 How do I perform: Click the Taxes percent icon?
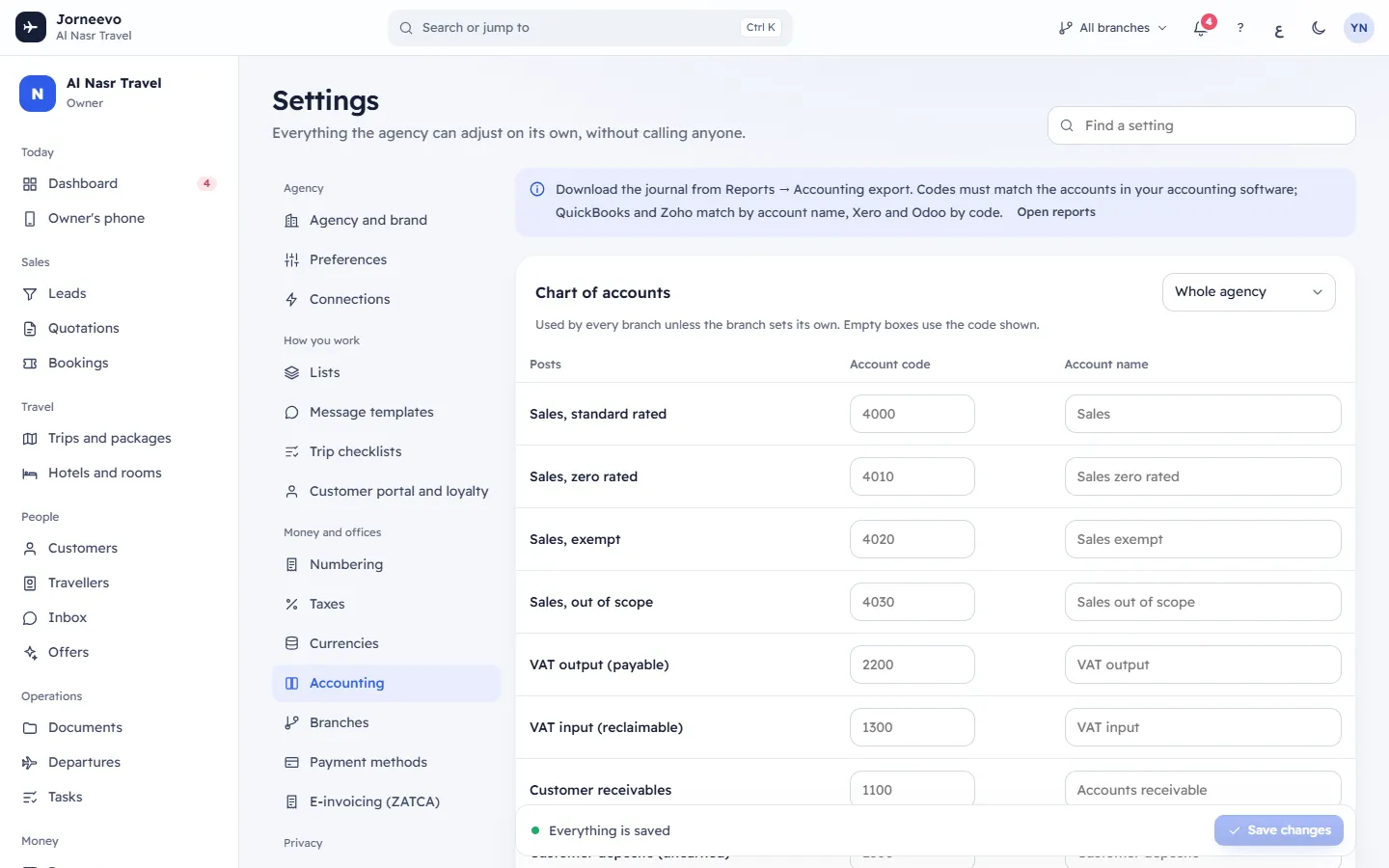pos(291,604)
